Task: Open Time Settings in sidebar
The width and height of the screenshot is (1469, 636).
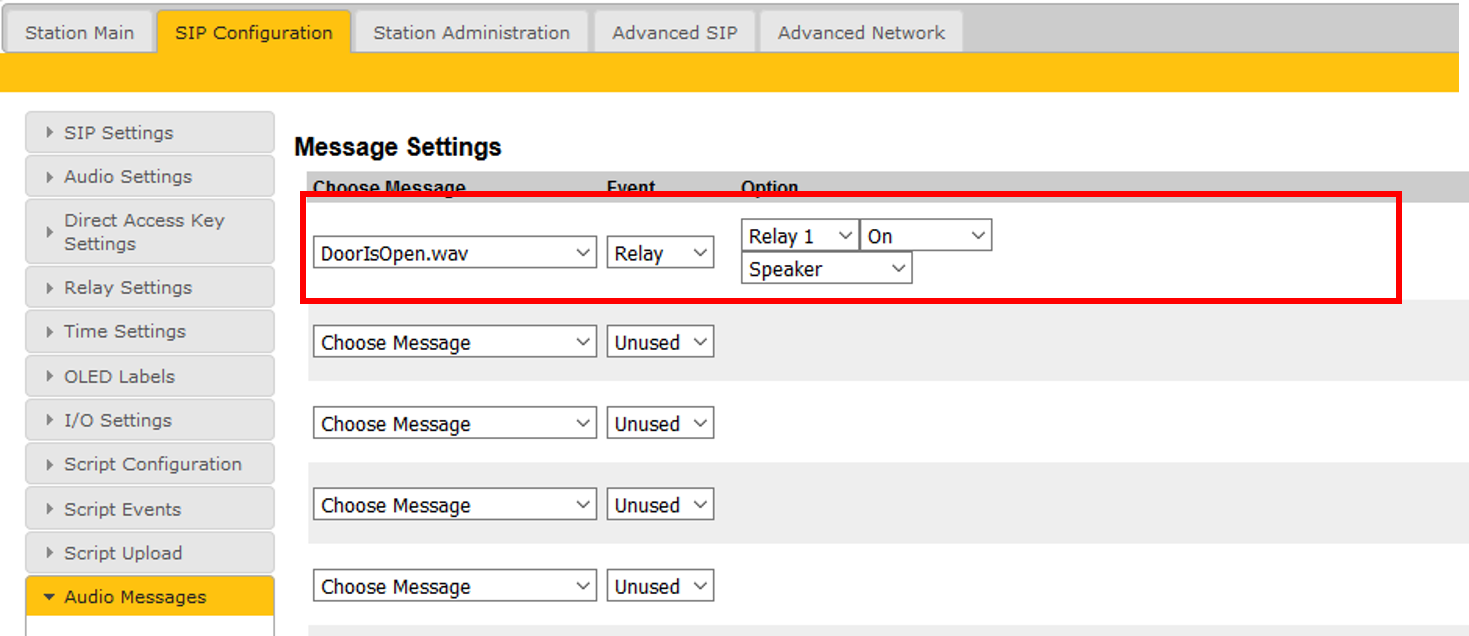Action: 149,332
